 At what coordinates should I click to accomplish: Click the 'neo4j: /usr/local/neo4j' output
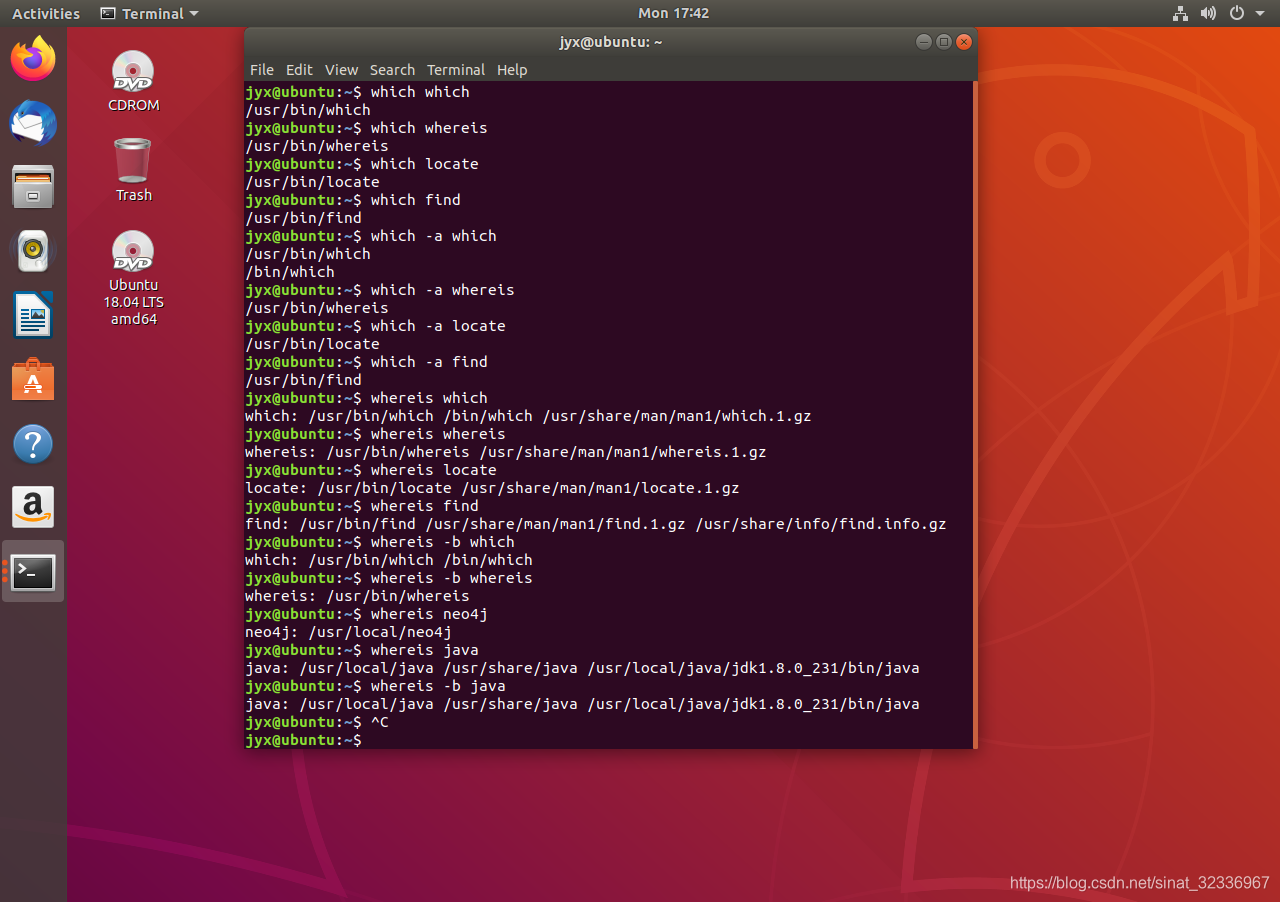(x=348, y=632)
